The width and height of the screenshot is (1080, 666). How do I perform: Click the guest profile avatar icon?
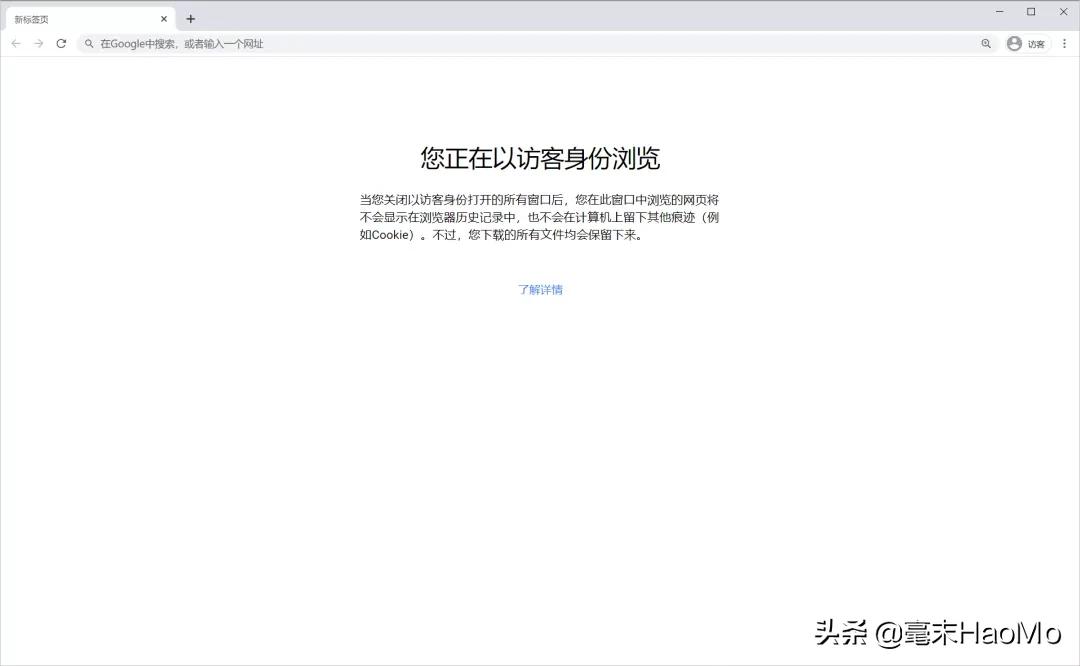[x=1013, y=43]
